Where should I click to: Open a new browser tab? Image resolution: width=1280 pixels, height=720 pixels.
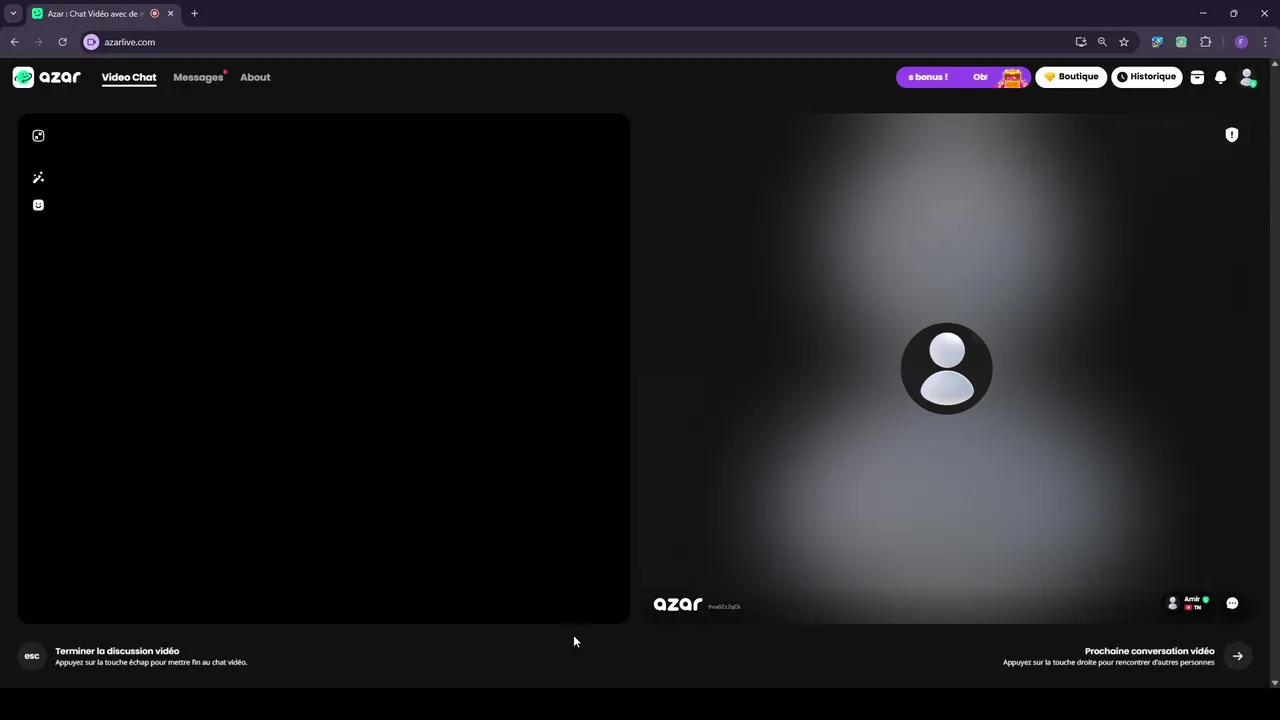[194, 14]
